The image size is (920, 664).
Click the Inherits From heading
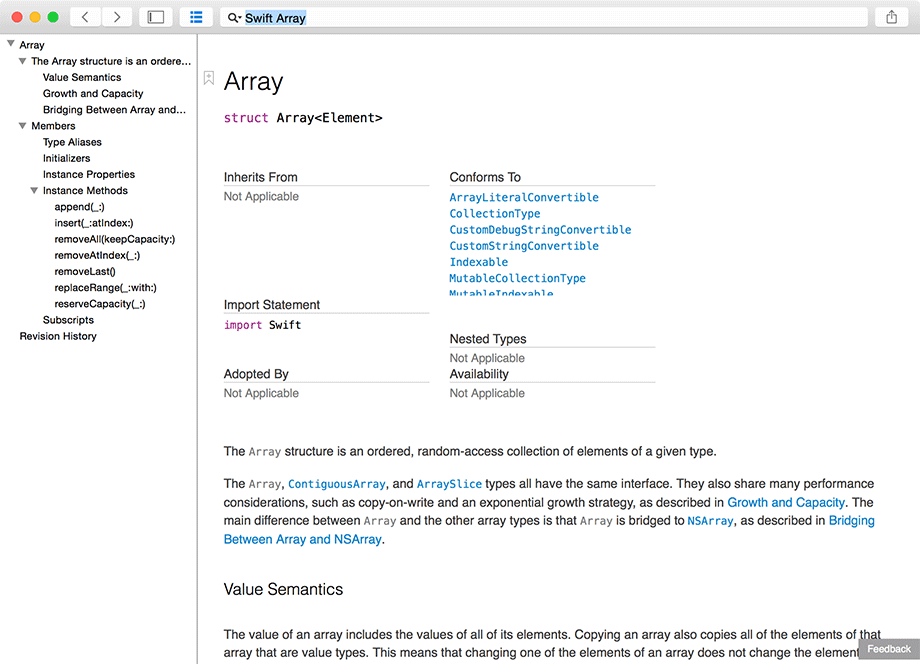[261, 177]
